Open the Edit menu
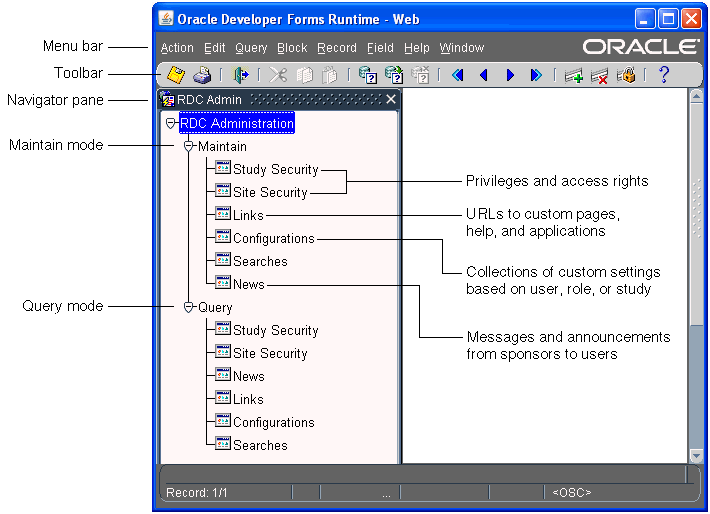 point(214,48)
